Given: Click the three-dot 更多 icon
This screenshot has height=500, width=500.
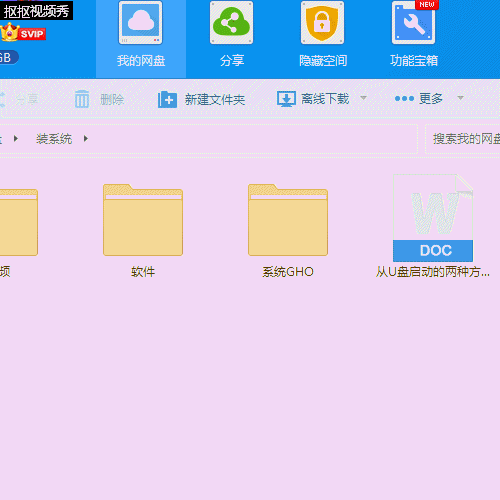Looking at the screenshot, I should click(404, 98).
